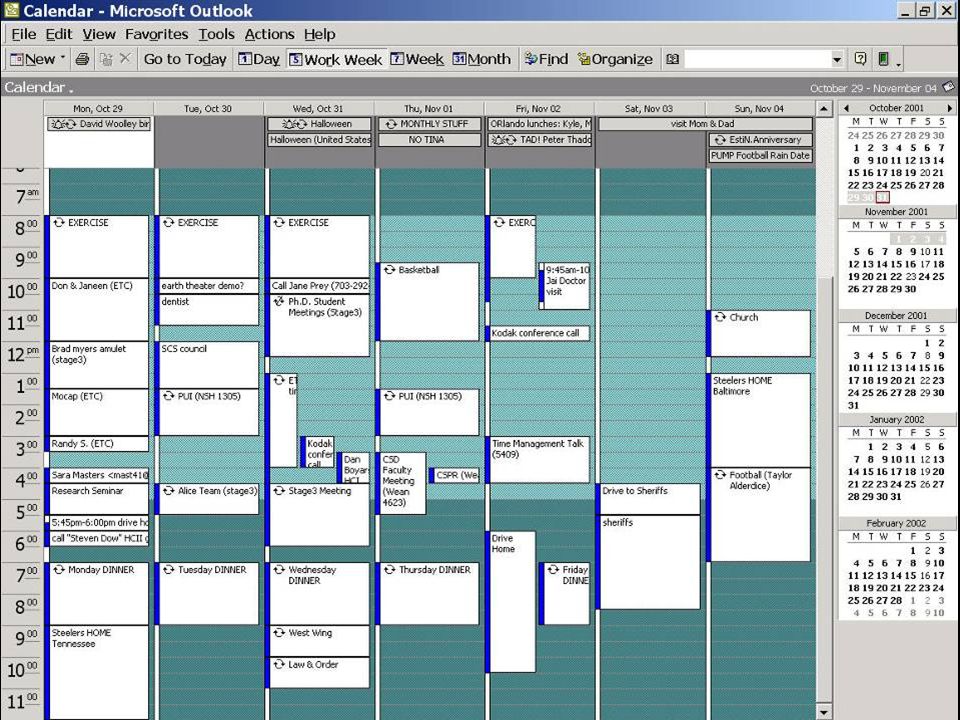Open the Favorites menu

pos(156,34)
